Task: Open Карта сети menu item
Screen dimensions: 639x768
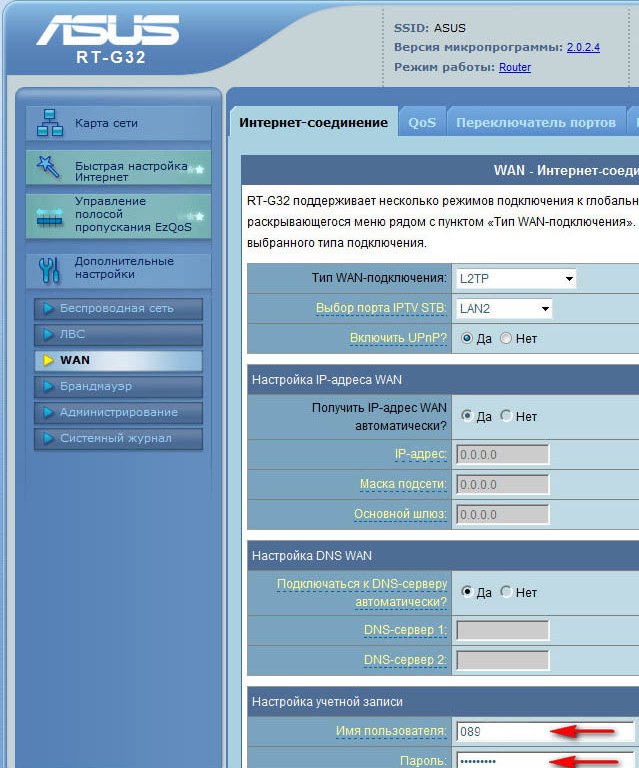Action: (118, 123)
